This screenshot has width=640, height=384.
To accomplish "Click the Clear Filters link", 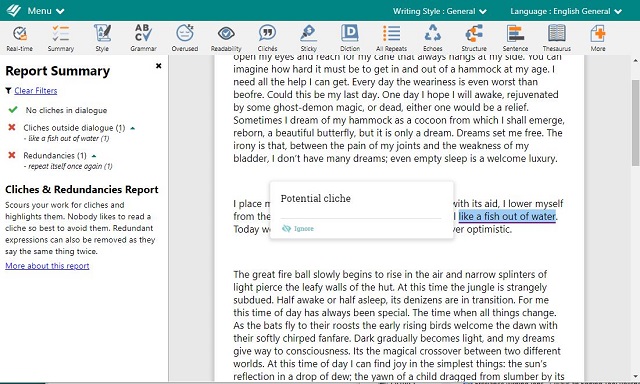I will tap(36, 91).
